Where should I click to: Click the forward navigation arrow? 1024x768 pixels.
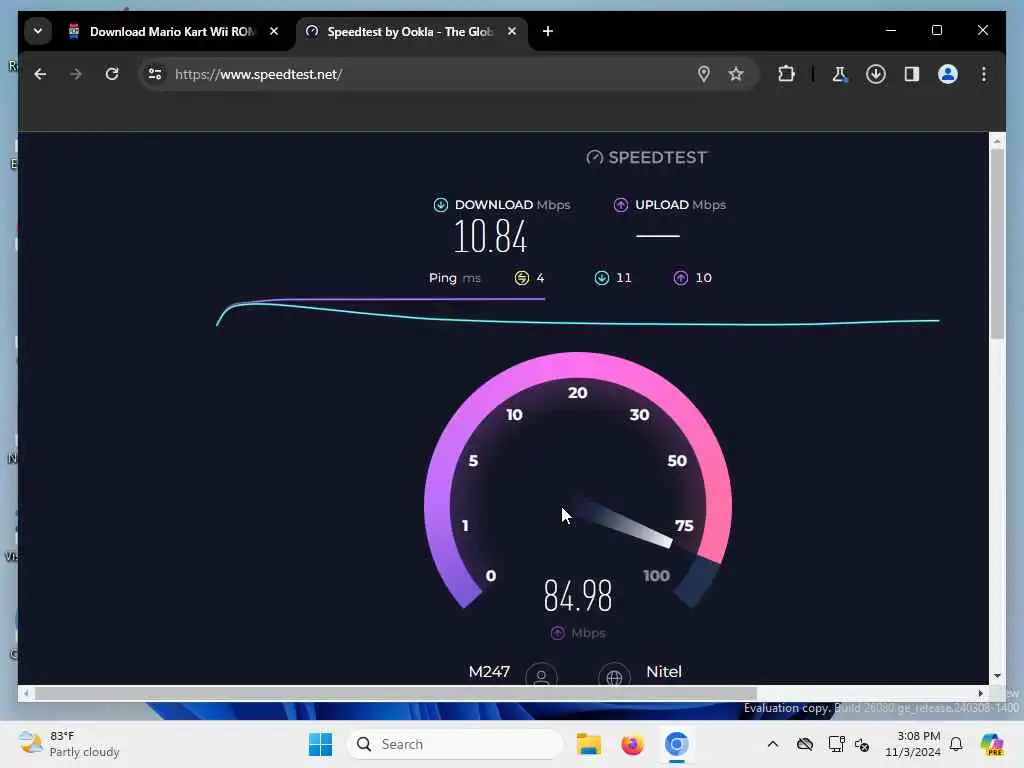(x=76, y=74)
